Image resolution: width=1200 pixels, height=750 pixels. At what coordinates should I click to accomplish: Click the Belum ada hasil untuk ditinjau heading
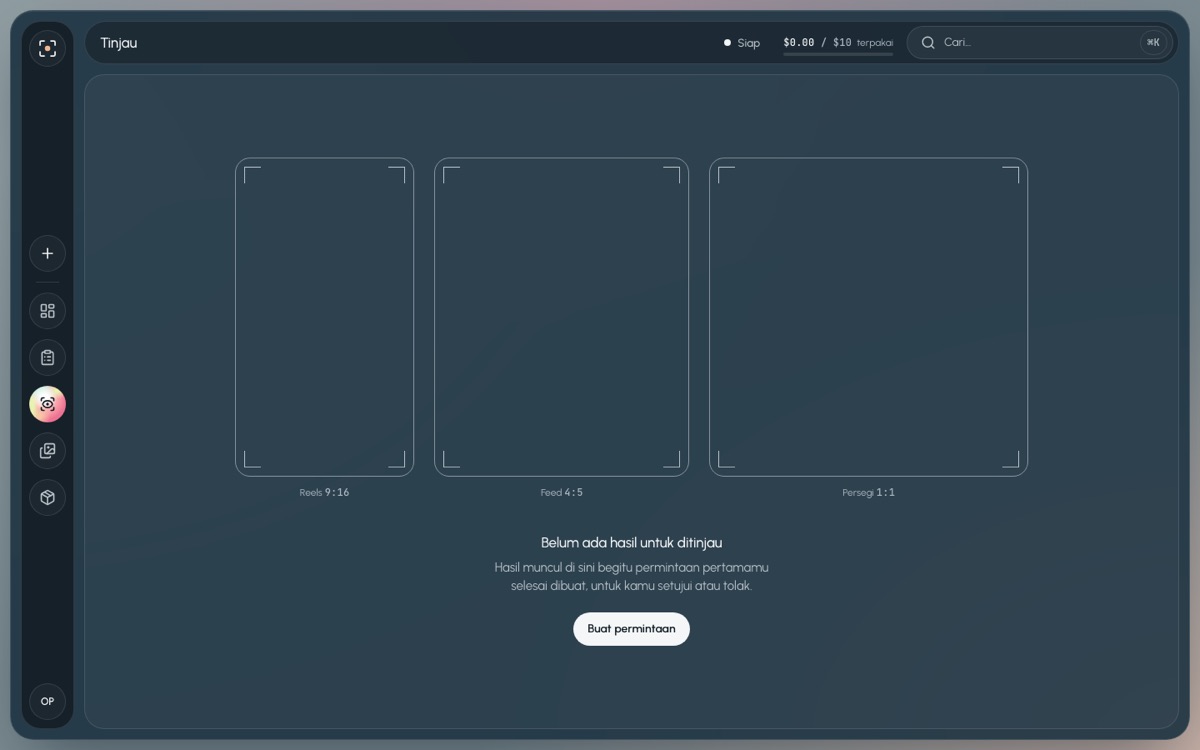[631, 543]
